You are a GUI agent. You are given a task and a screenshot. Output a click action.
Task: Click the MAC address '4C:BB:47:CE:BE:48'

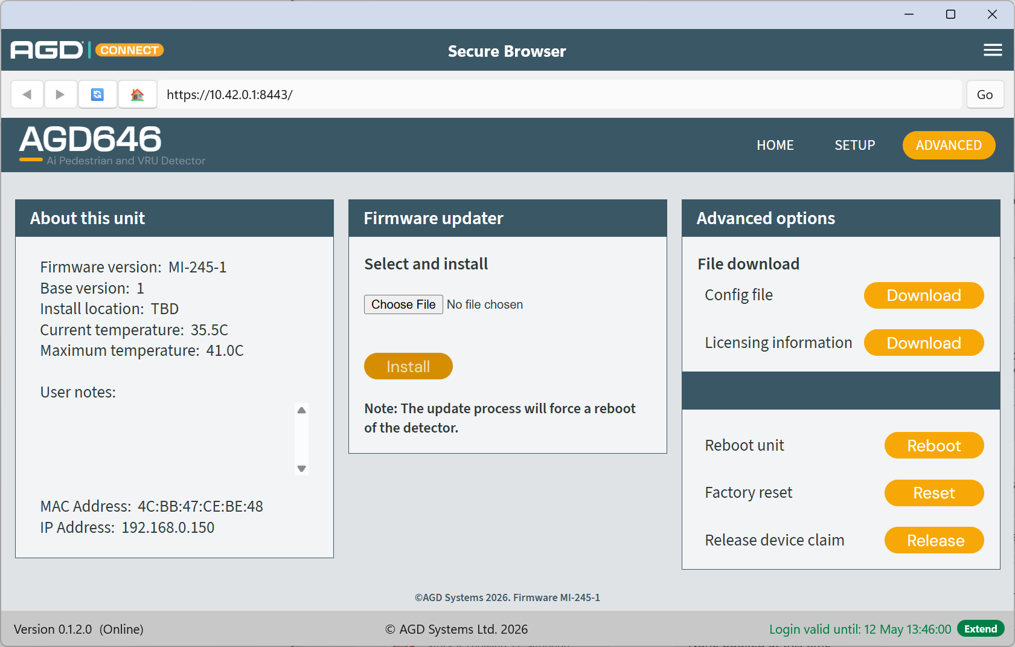pos(200,506)
